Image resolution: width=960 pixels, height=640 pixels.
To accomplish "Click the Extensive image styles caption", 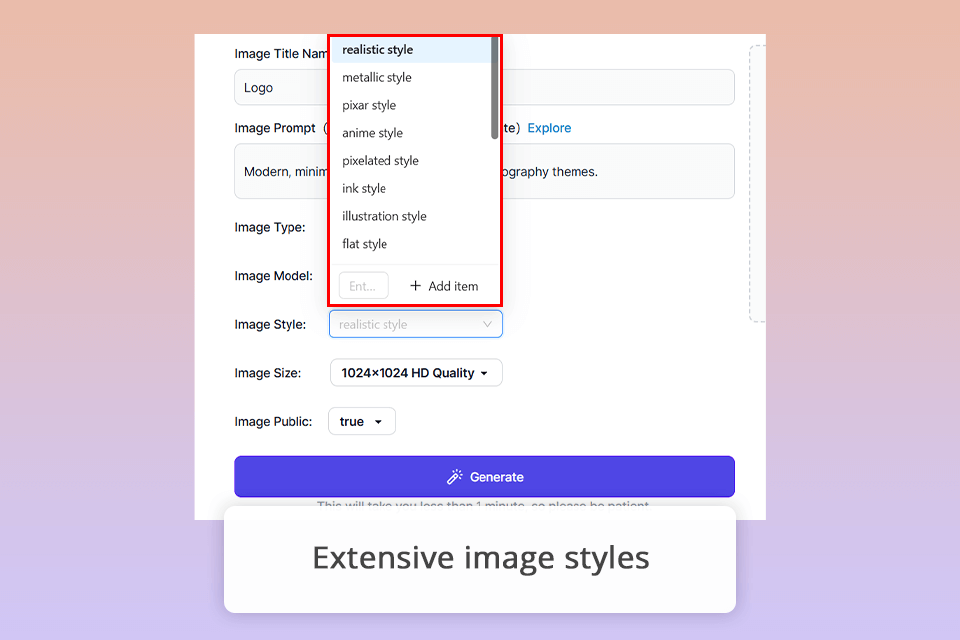I will [481, 558].
